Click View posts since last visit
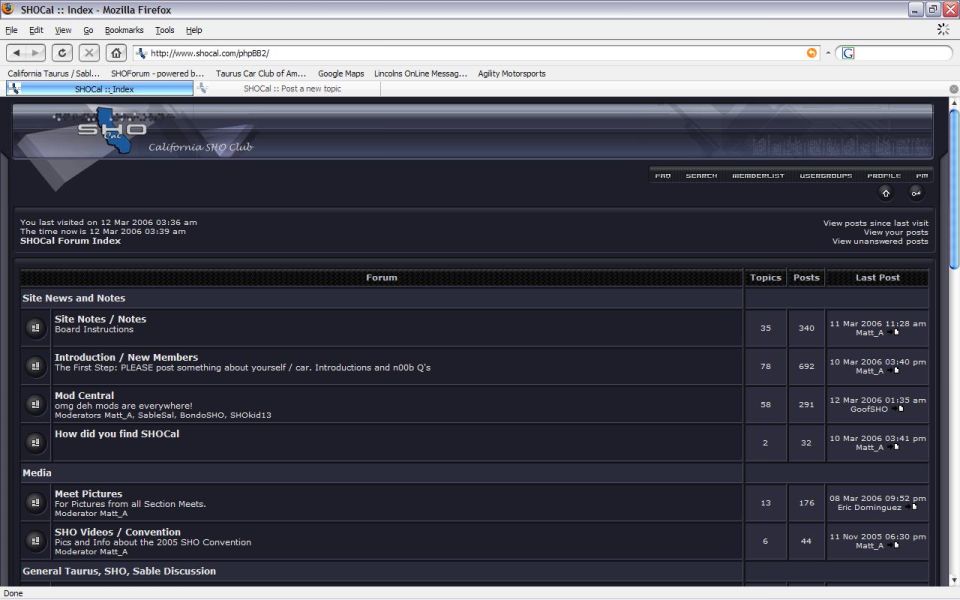The height and width of the screenshot is (600, 960). pos(876,223)
